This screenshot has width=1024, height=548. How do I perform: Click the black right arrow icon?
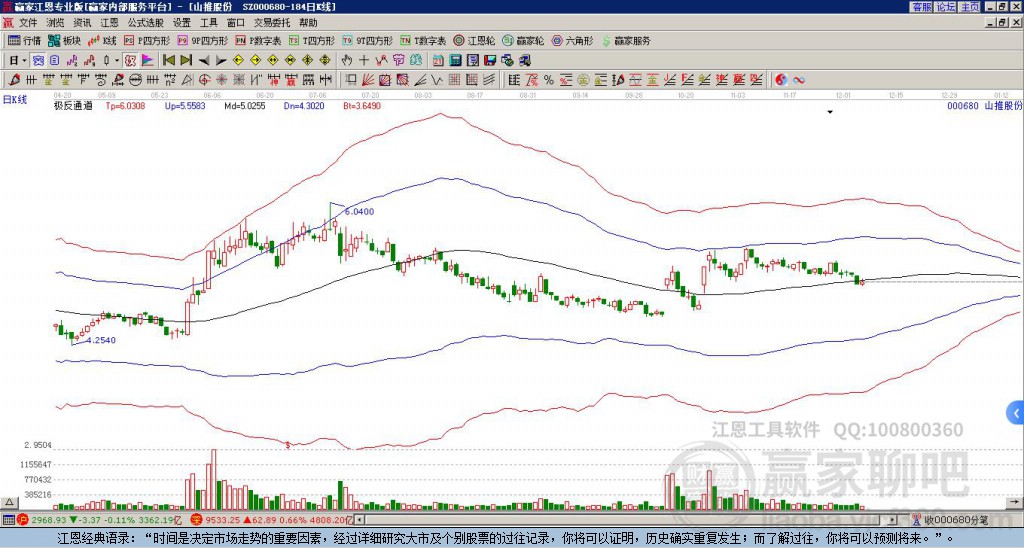click(x=221, y=61)
